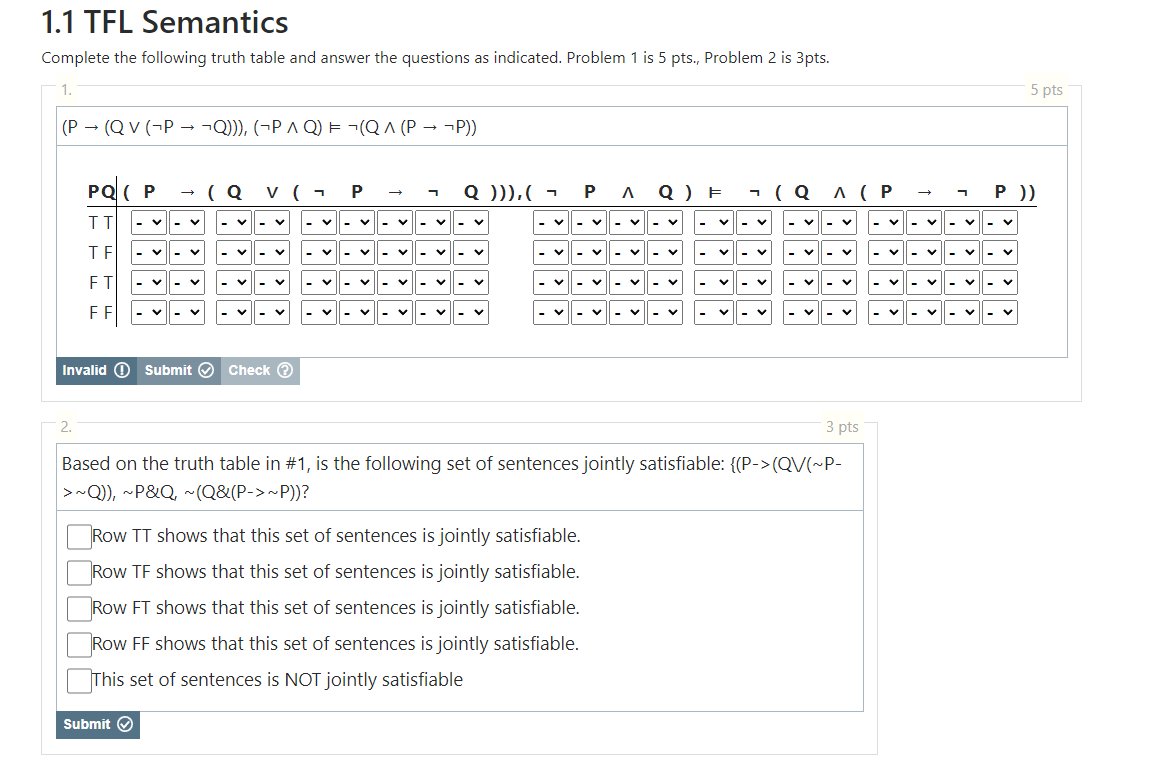Screen dimensions: 1165x773
Task: Submit the truth table in problem 1
Action: point(178,370)
